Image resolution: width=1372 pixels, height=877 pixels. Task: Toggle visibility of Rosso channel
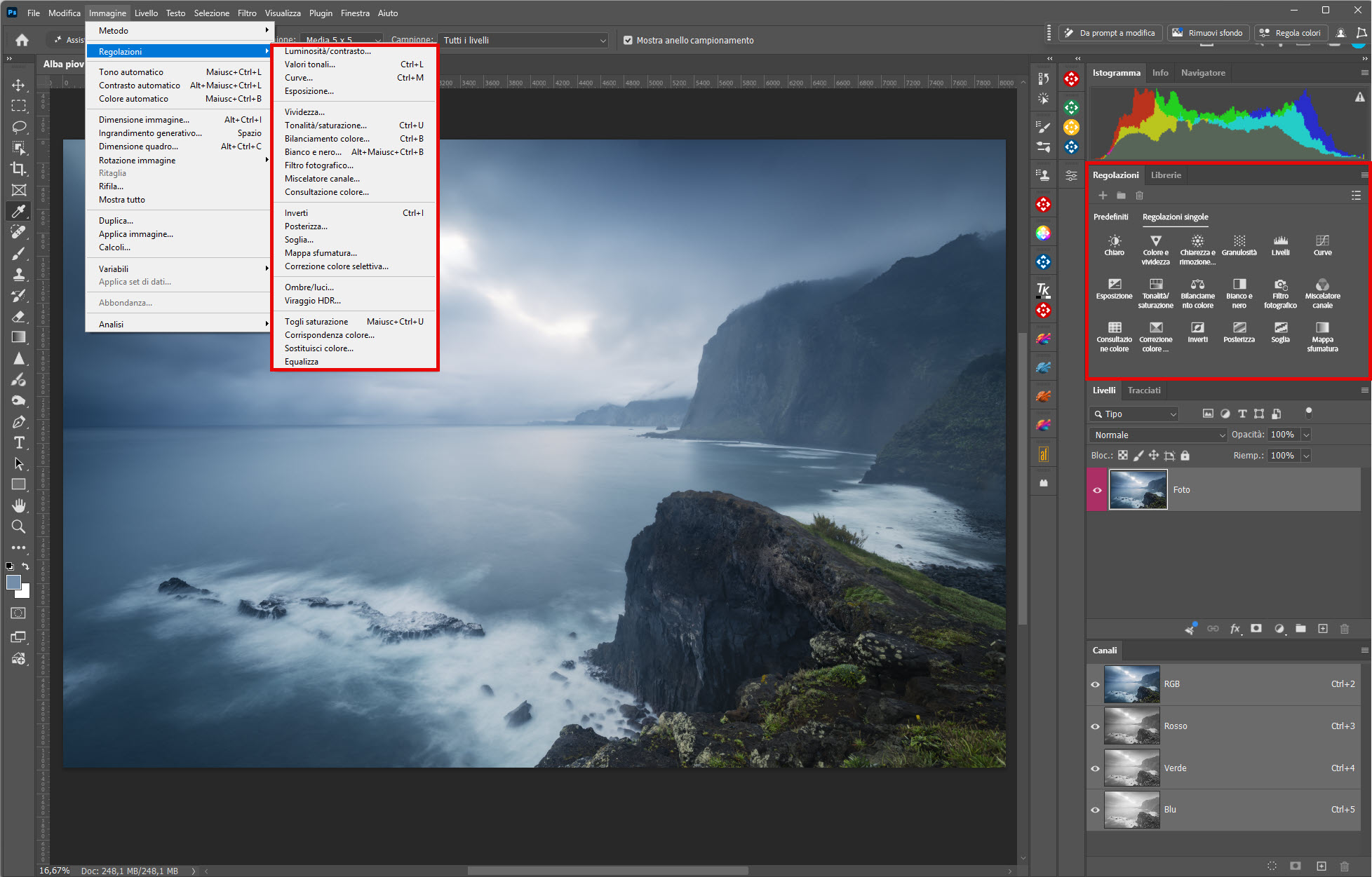click(x=1095, y=726)
